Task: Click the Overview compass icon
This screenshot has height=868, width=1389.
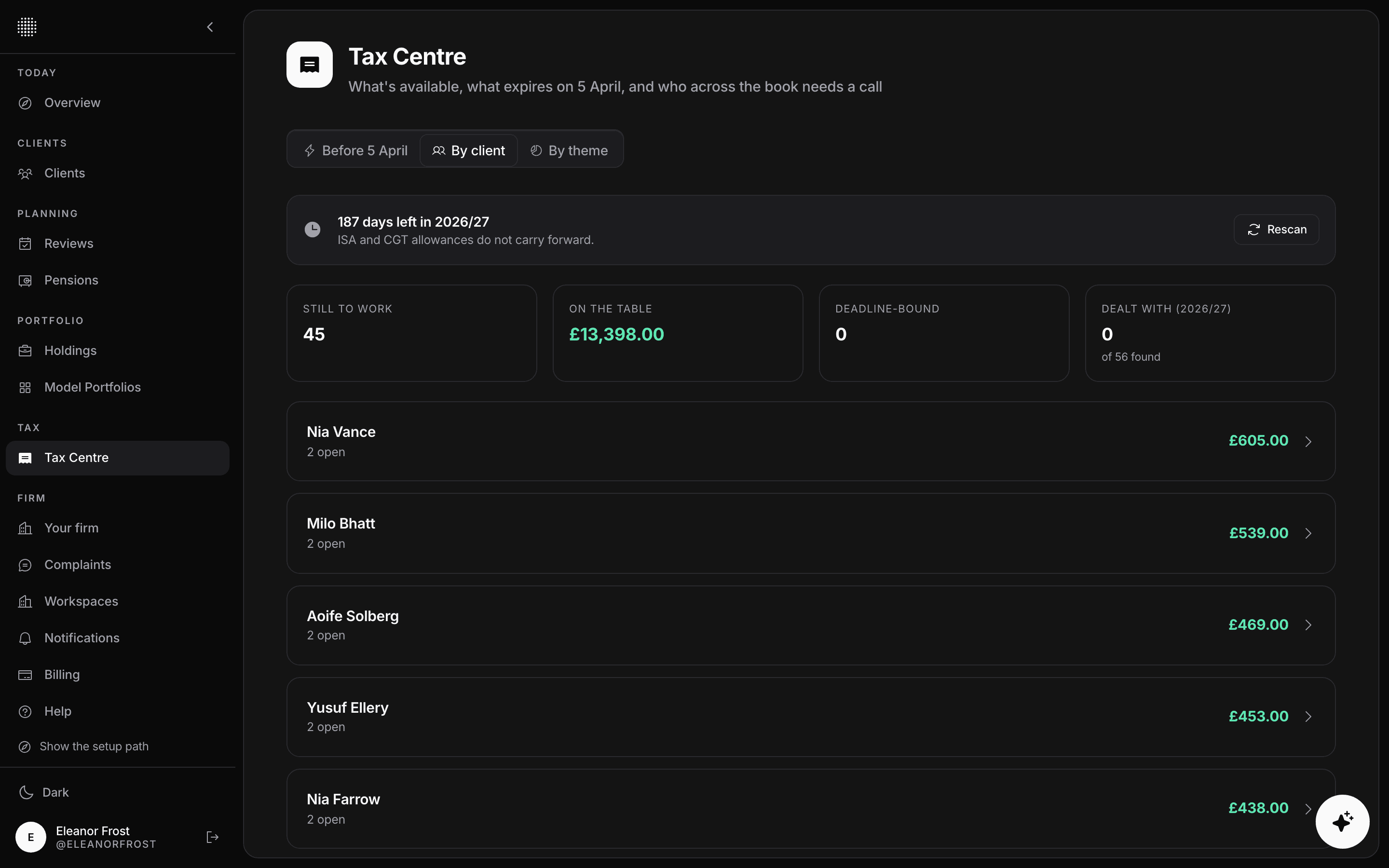Action: (25, 103)
